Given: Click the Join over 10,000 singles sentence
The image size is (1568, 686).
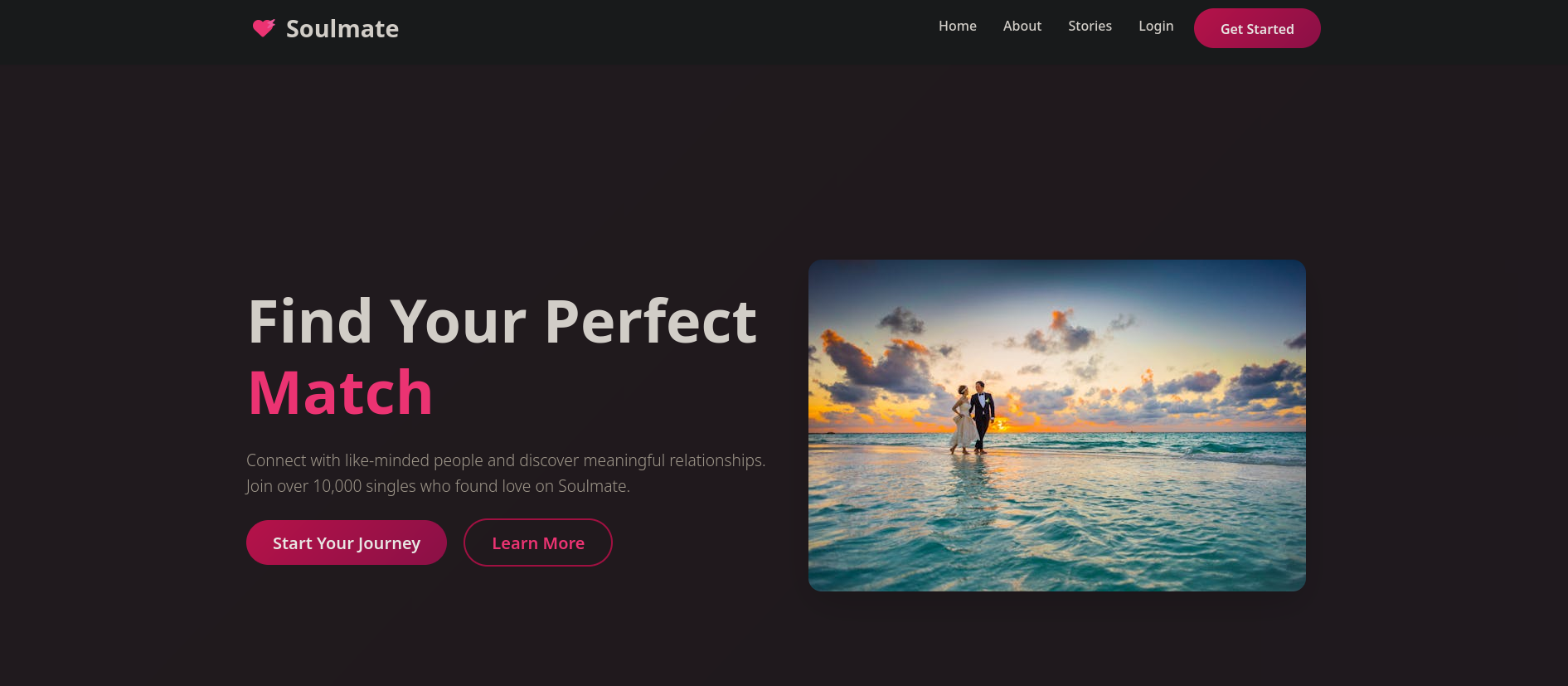Looking at the screenshot, I should click(438, 486).
